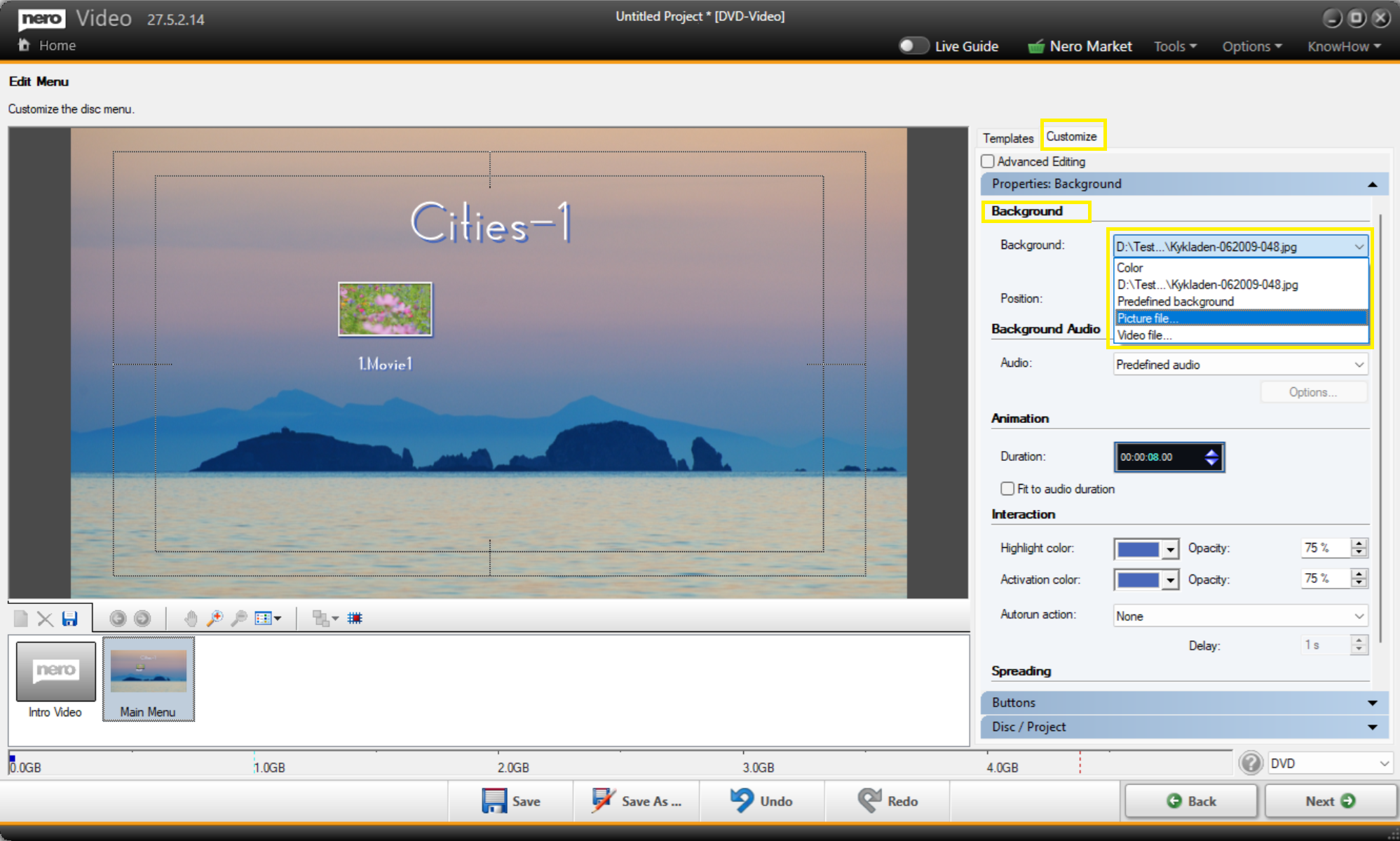Open the Autorun action dropdown

(x=1239, y=616)
